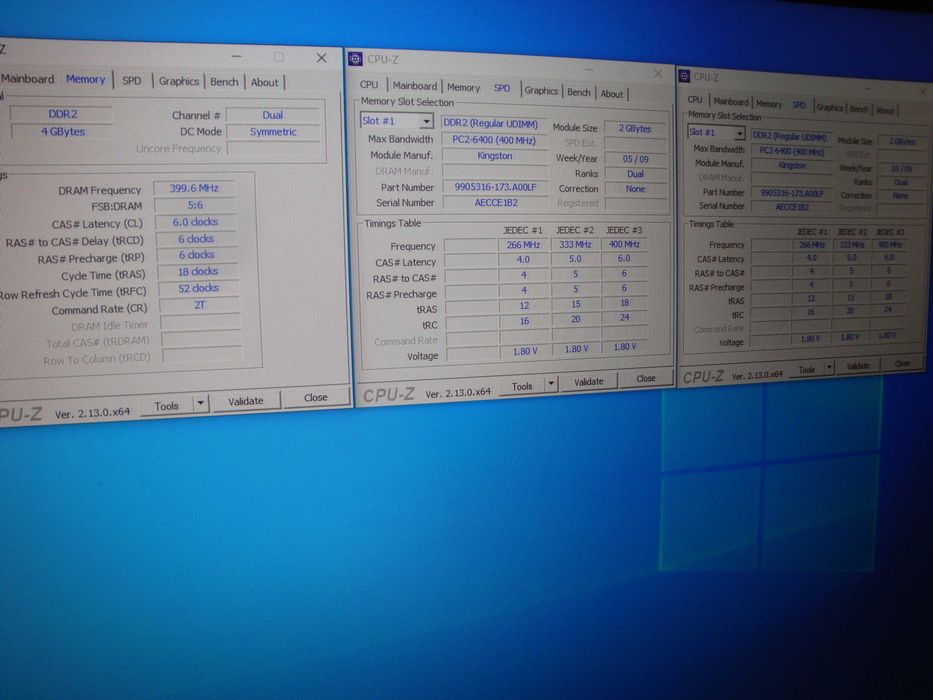Click the JEDEC #2 frequency cell 333 MHz in middle window
The width and height of the screenshot is (933, 700).
575,244
